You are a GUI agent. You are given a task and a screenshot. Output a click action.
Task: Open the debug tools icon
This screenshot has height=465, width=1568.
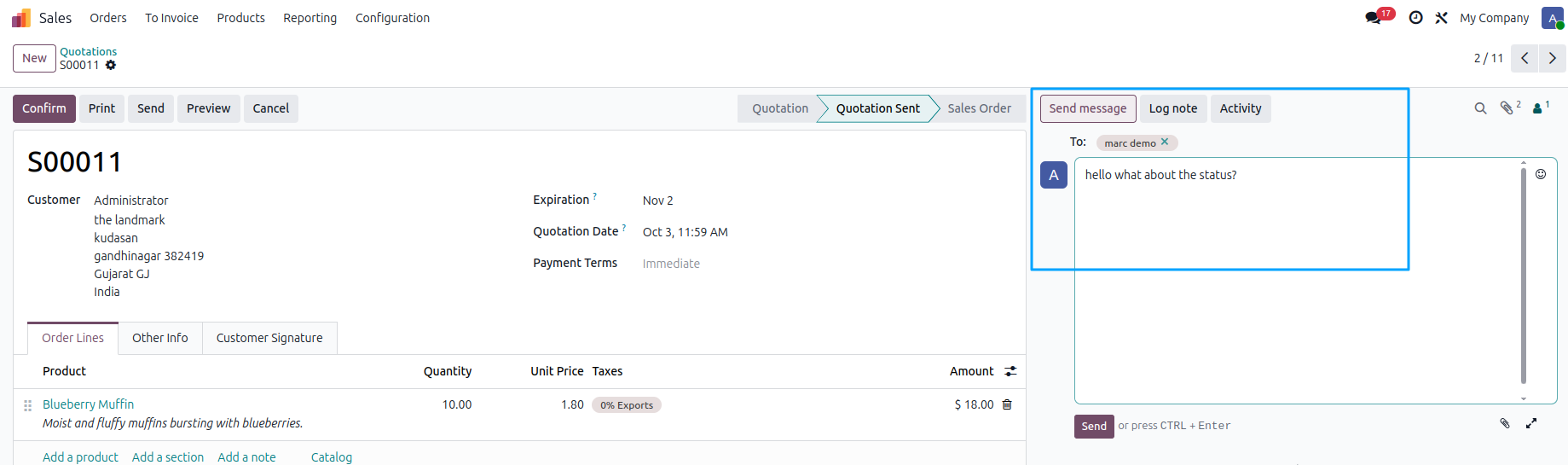1442,18
